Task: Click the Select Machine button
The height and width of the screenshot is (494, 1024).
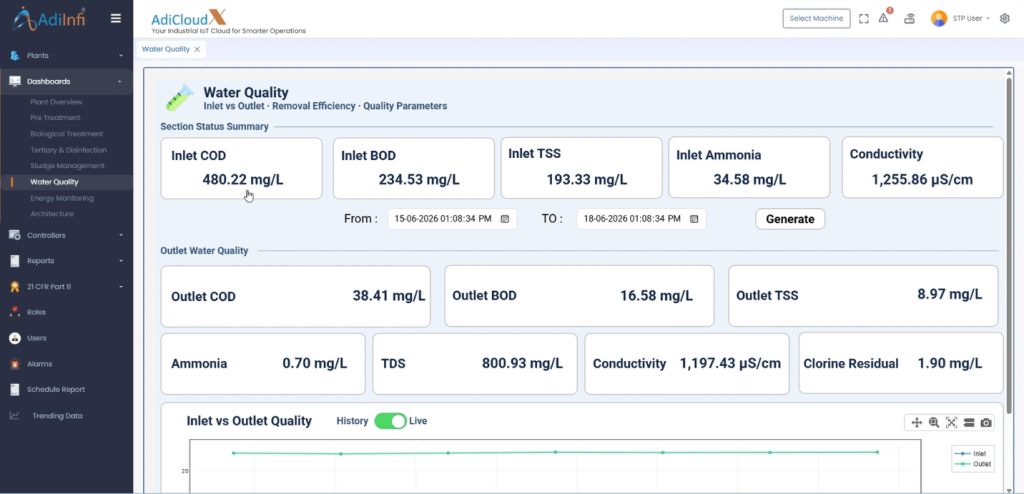Action: [816, 18]
